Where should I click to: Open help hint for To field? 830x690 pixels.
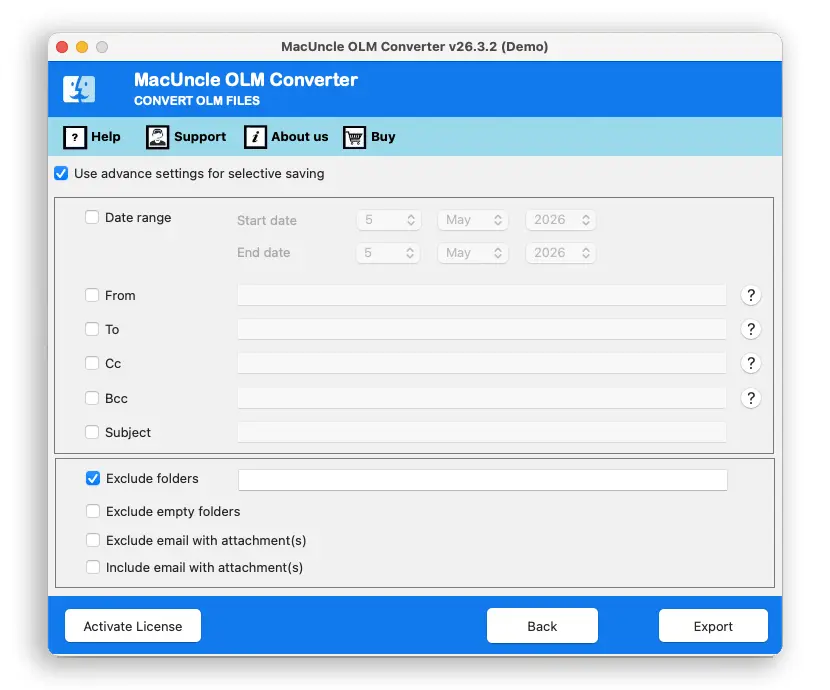tap(751, 329)
